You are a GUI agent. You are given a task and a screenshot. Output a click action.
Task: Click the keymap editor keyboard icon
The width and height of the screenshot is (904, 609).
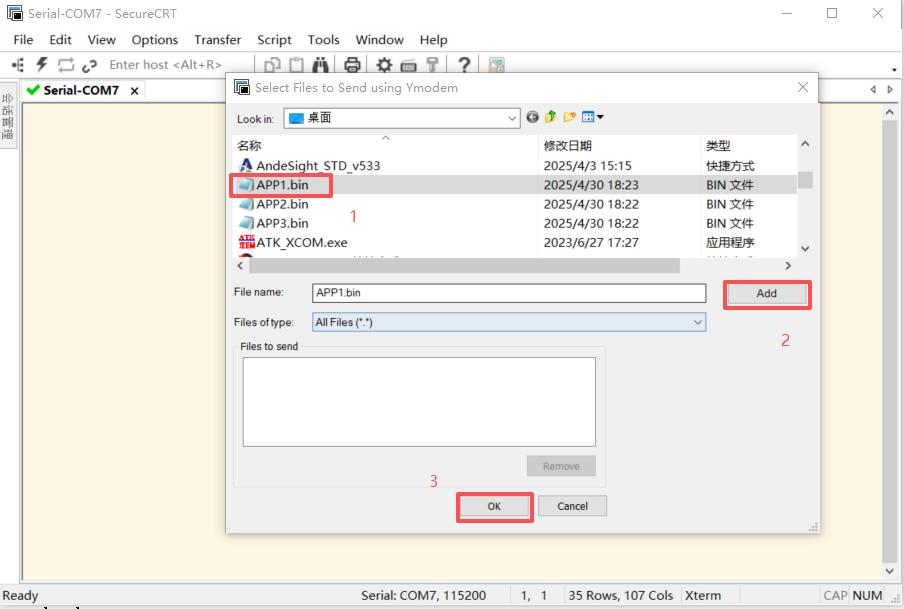pos(409,65)
